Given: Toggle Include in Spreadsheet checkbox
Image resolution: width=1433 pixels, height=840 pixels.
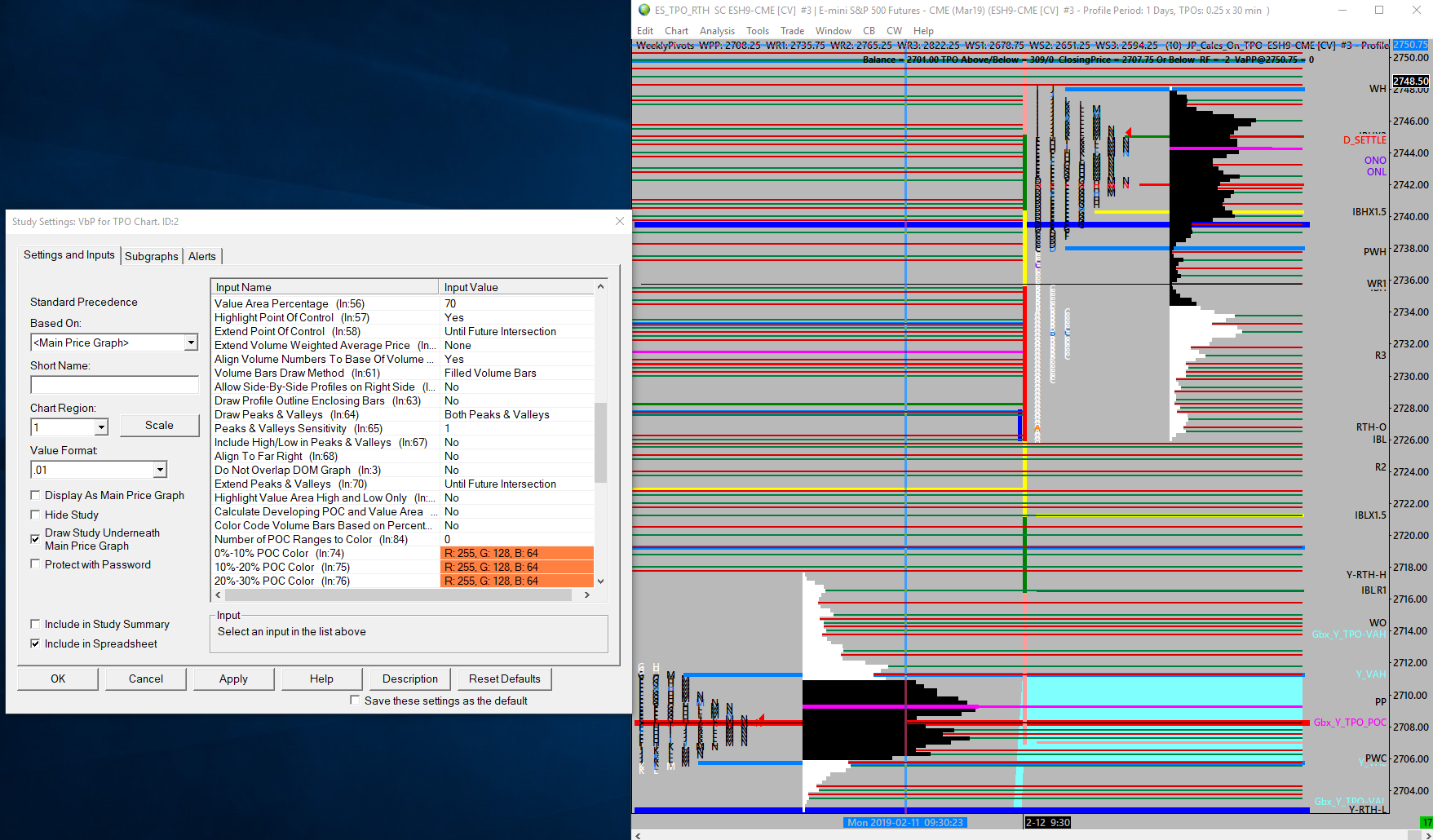Looking at the screenshot, I should coord(36,643).
